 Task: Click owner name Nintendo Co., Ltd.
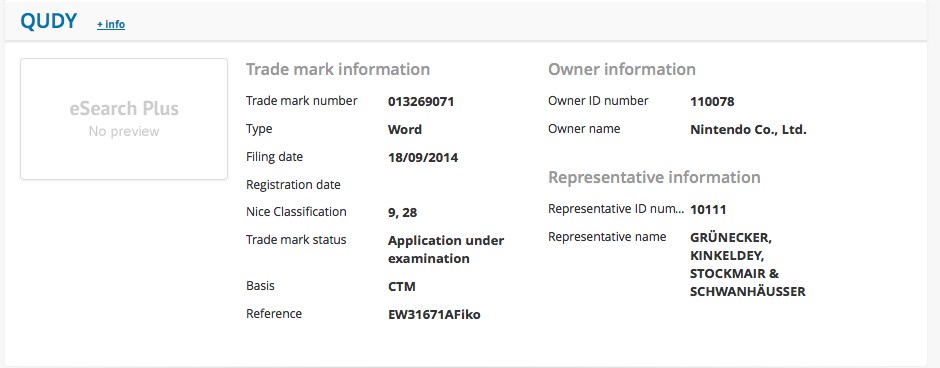[748, 129]
